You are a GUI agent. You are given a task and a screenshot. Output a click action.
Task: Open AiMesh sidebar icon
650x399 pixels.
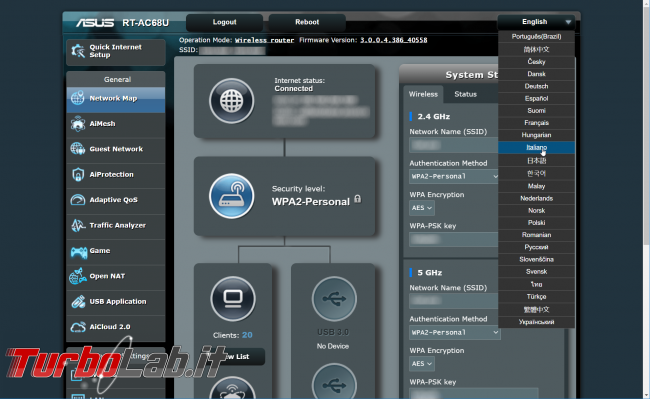tap(78, 123)
